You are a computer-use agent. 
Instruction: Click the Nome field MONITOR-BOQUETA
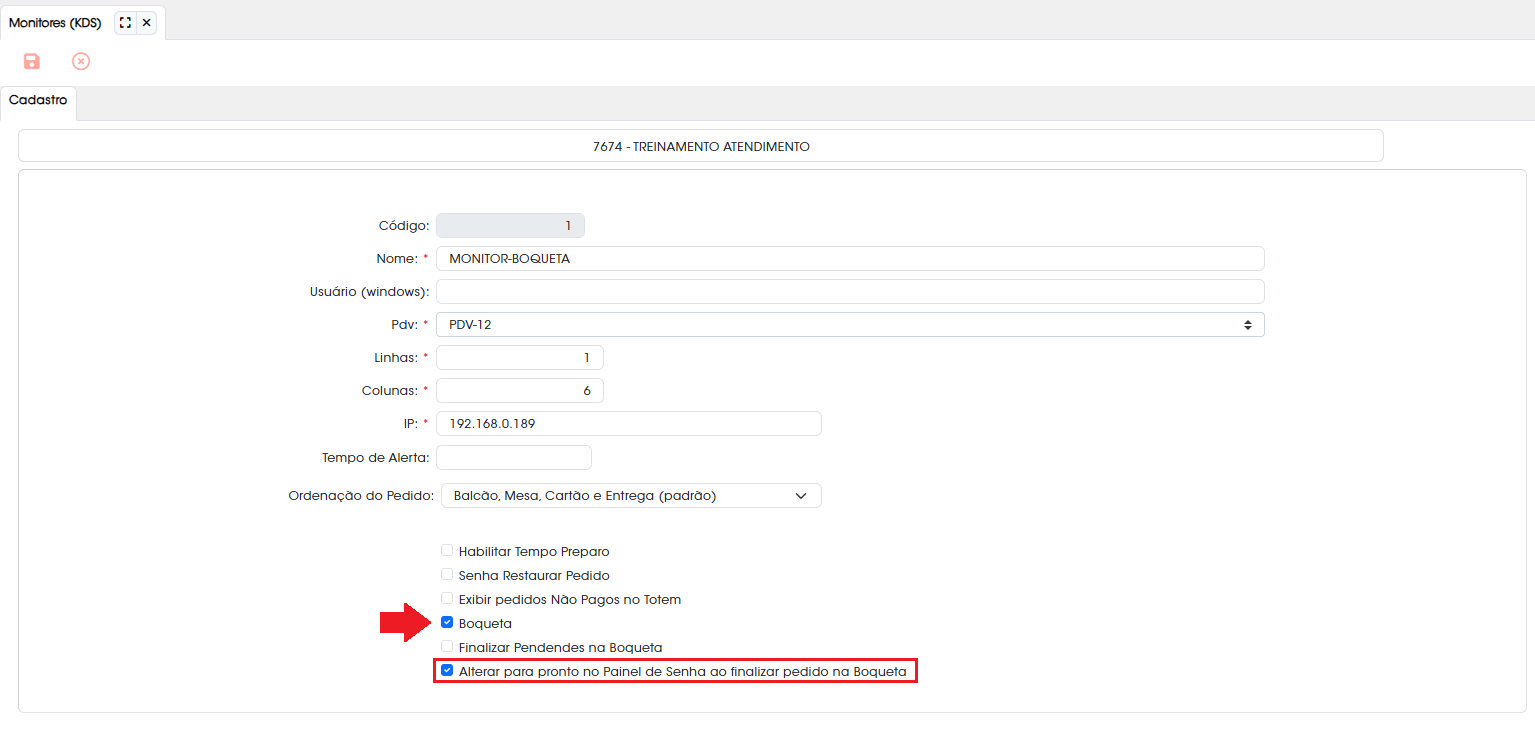(850, 258)
